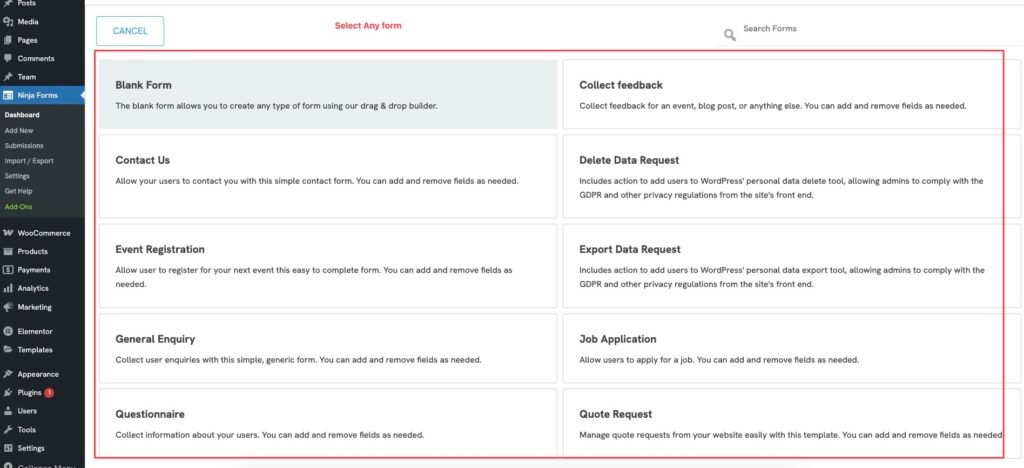Choose the Quote Request template

pos(792,423)
